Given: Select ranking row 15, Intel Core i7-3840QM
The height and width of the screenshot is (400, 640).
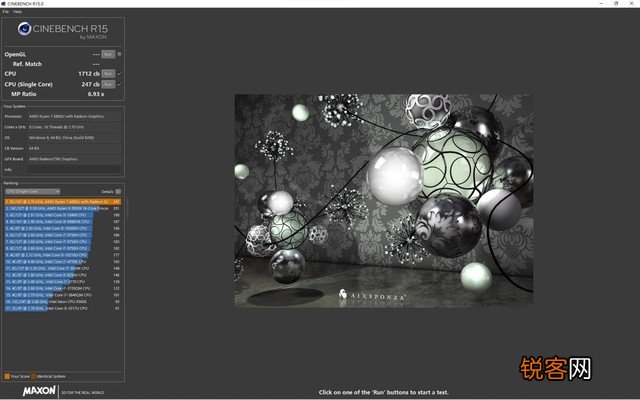Looking at the screenshot, I should pyautogui.click(x=63, y=295).
